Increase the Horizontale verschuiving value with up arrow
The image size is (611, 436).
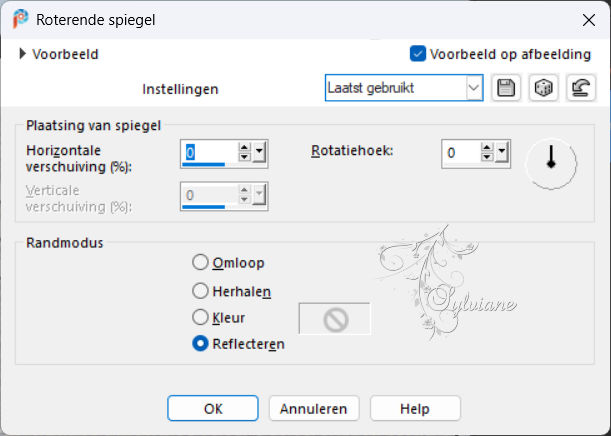244,147
